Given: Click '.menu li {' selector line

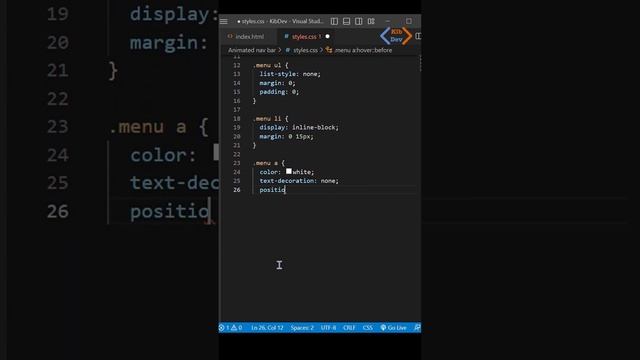Looking at the screenshot, I should point(270,118).
